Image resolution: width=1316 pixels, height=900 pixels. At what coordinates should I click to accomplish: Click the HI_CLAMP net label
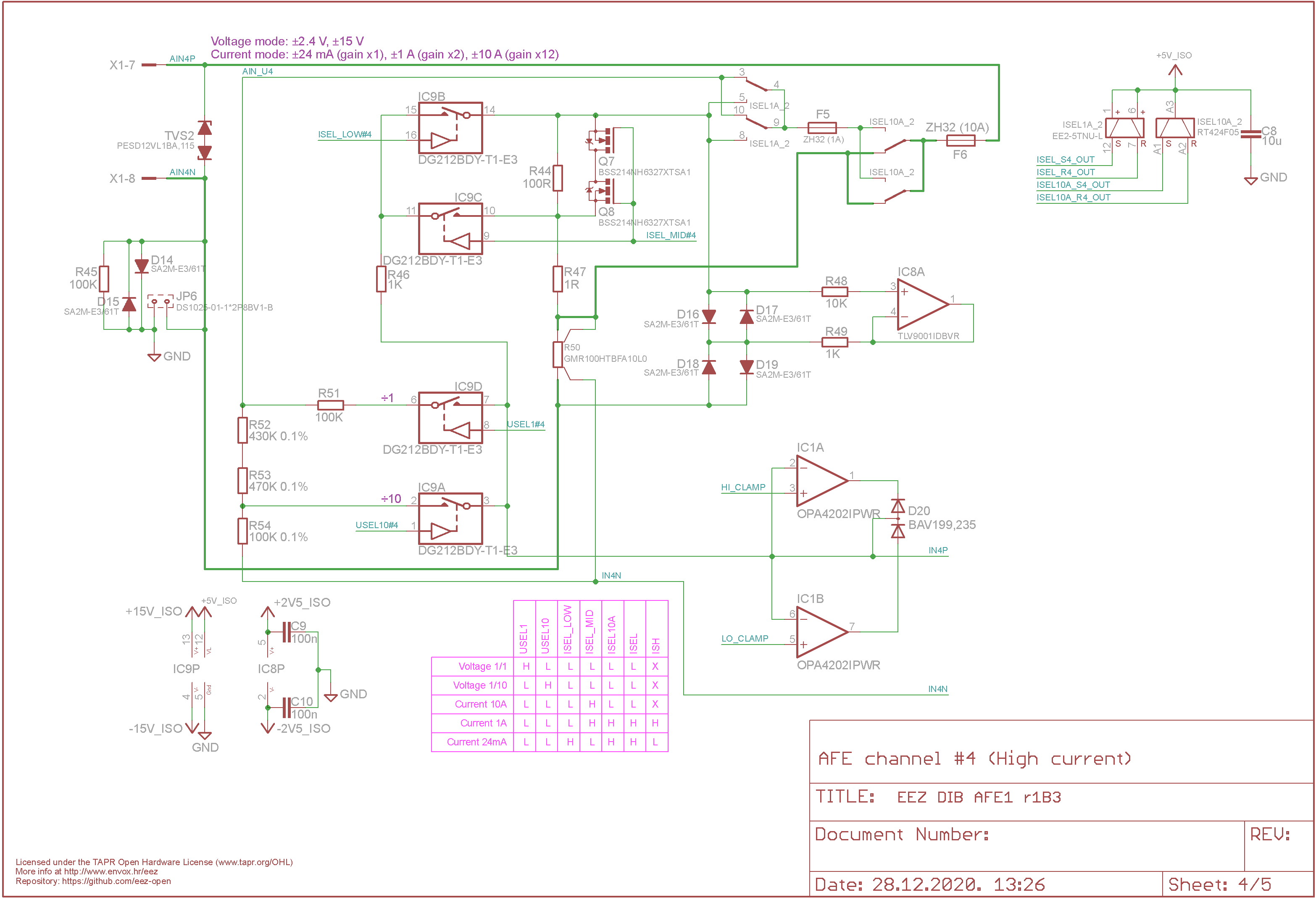point(743,488)
